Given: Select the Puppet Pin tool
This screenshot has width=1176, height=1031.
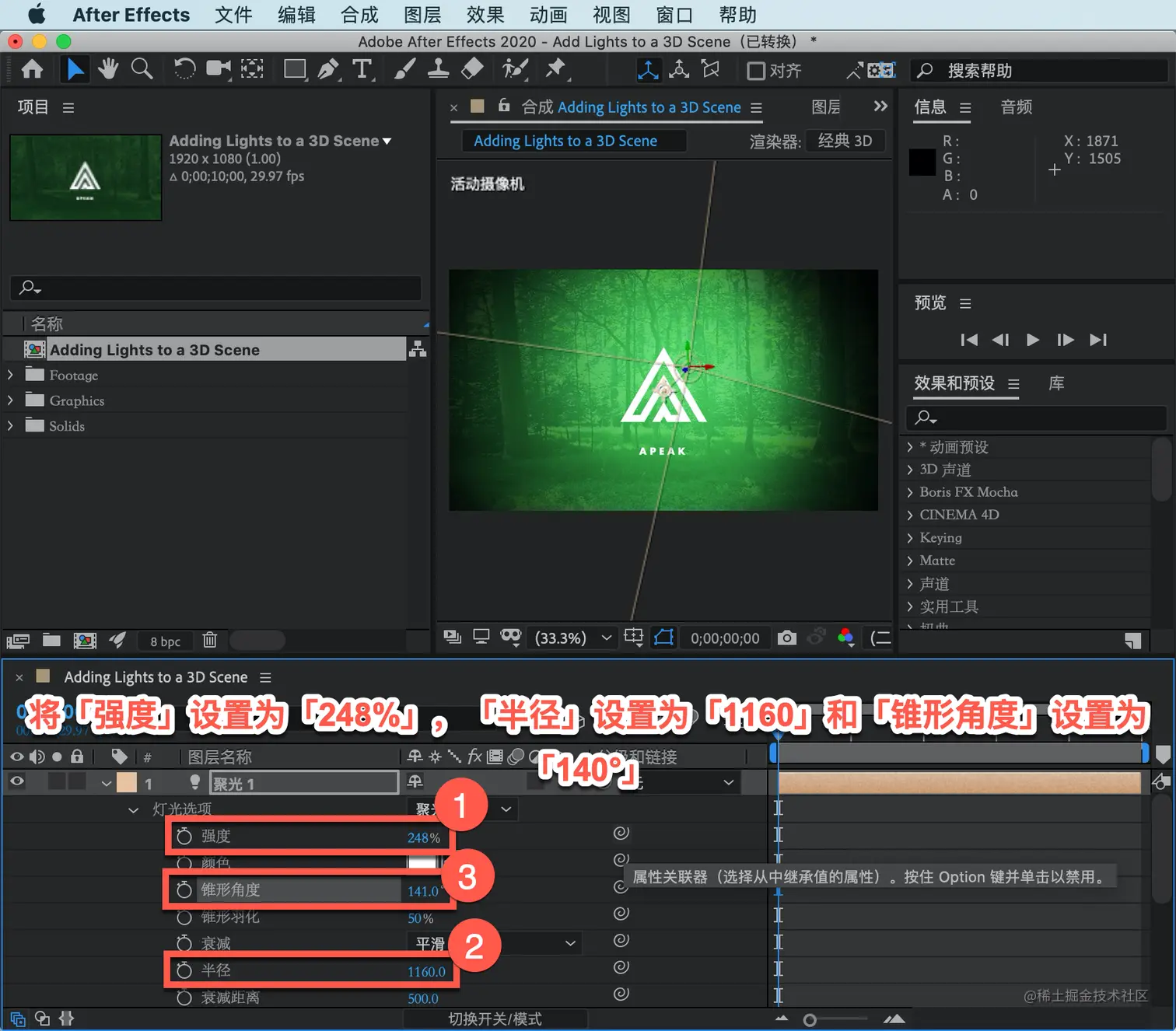Looking at the screenshot, I should coord(556,69).
